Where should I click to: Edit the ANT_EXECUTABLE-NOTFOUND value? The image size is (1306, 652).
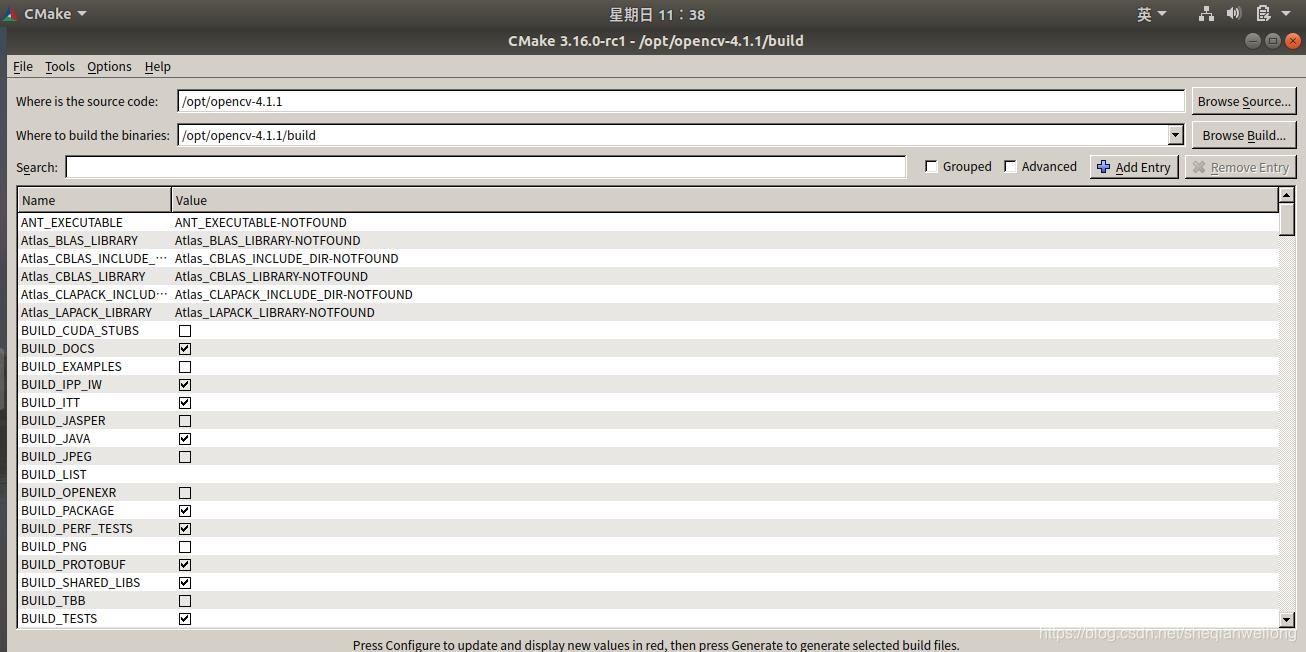(x=261, y=223)
